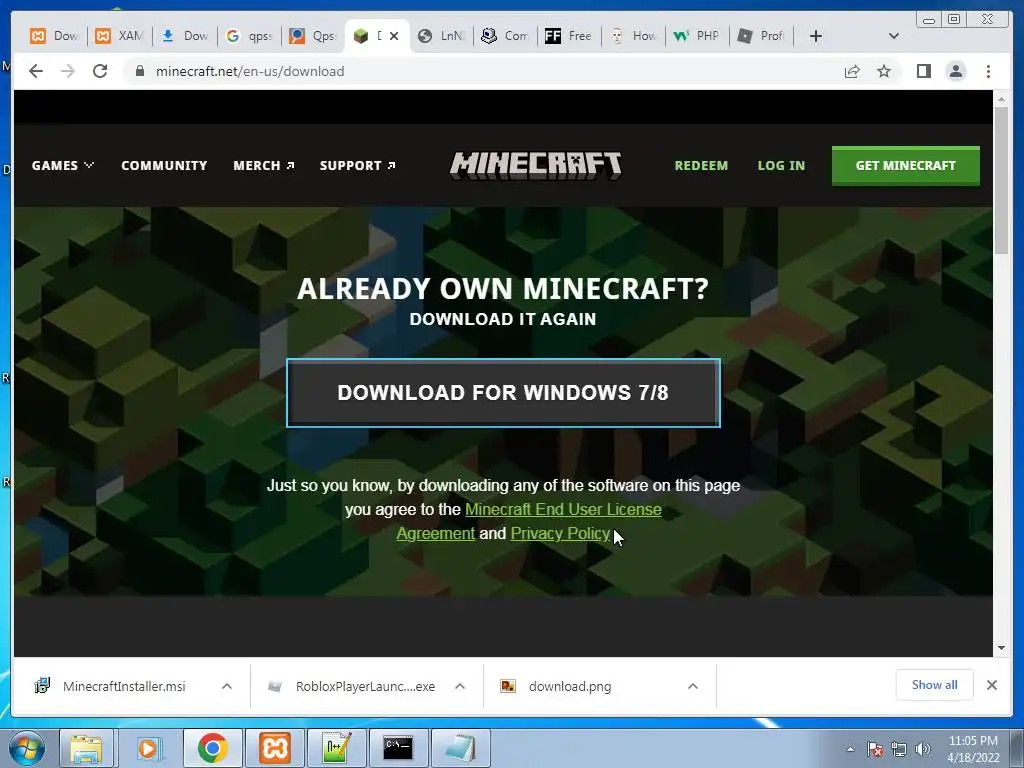Click the network tray icon
This screenshot has height=768, width=1024.
899,749
